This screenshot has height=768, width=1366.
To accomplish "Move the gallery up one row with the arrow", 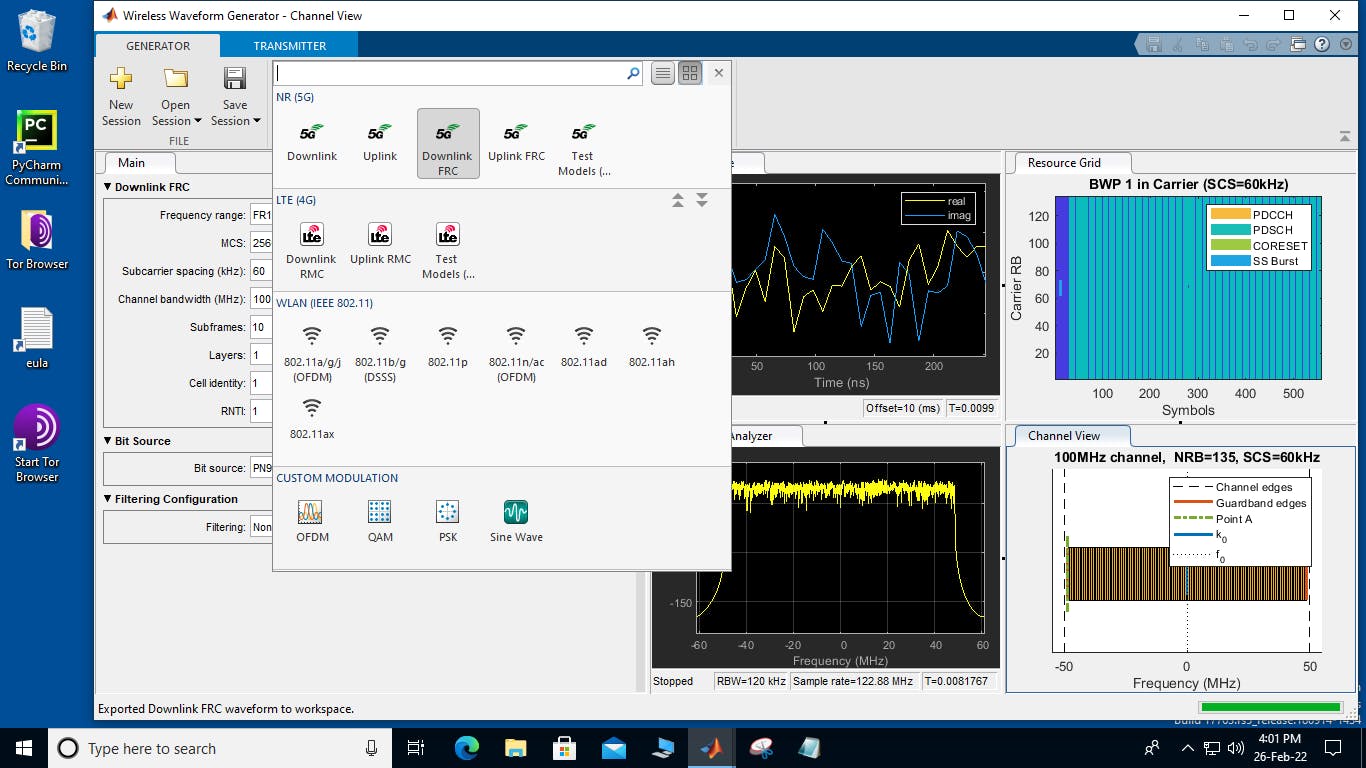I will [x=678, y=201].
